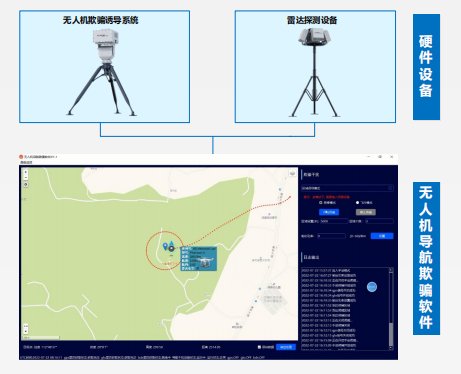Zoom out the map with minus button

click(26, 177)
